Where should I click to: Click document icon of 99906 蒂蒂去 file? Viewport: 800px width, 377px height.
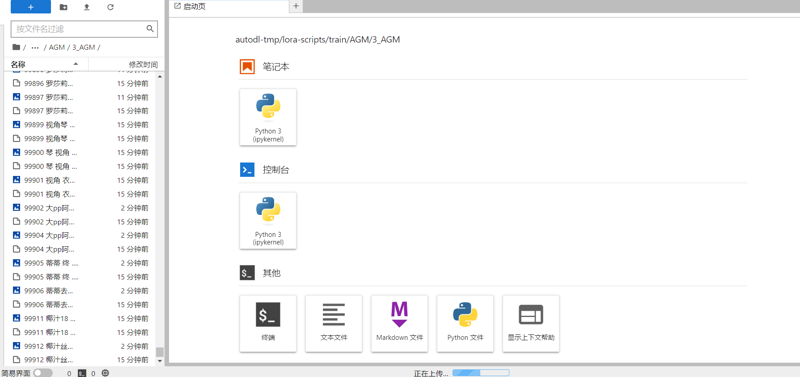point(16,305)
